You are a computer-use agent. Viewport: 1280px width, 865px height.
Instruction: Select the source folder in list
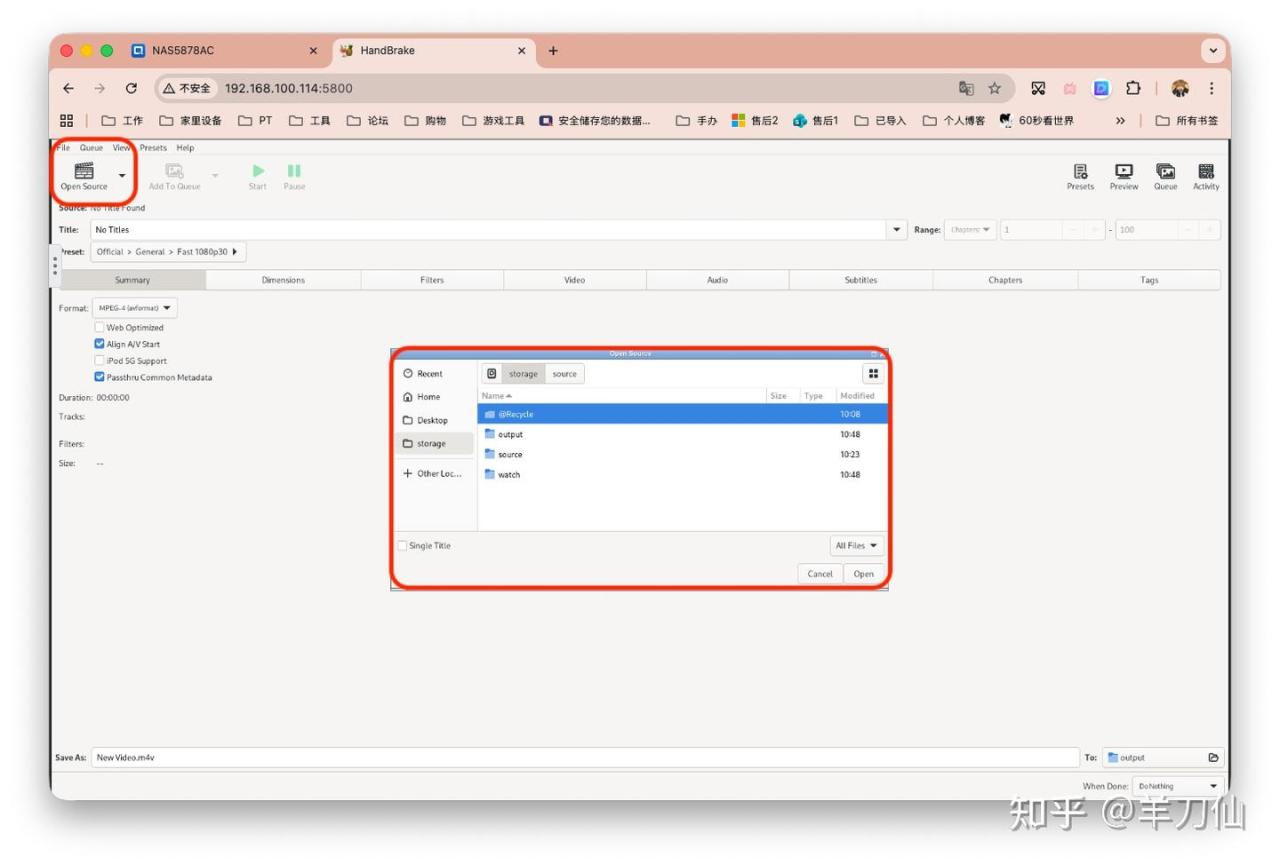click(x=510, y=454)
